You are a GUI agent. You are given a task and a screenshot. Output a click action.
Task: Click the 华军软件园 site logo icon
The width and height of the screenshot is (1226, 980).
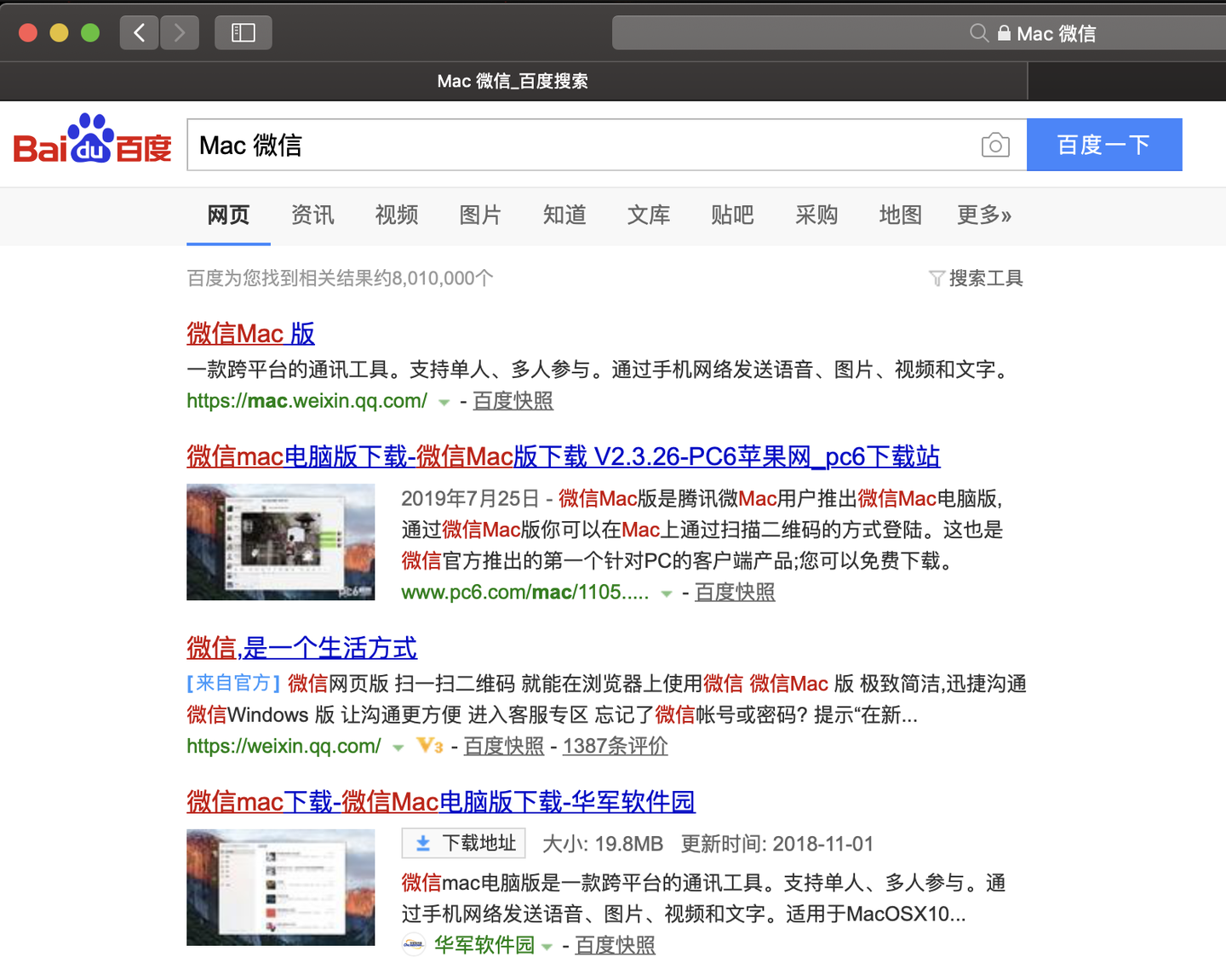tap(413, 944)
